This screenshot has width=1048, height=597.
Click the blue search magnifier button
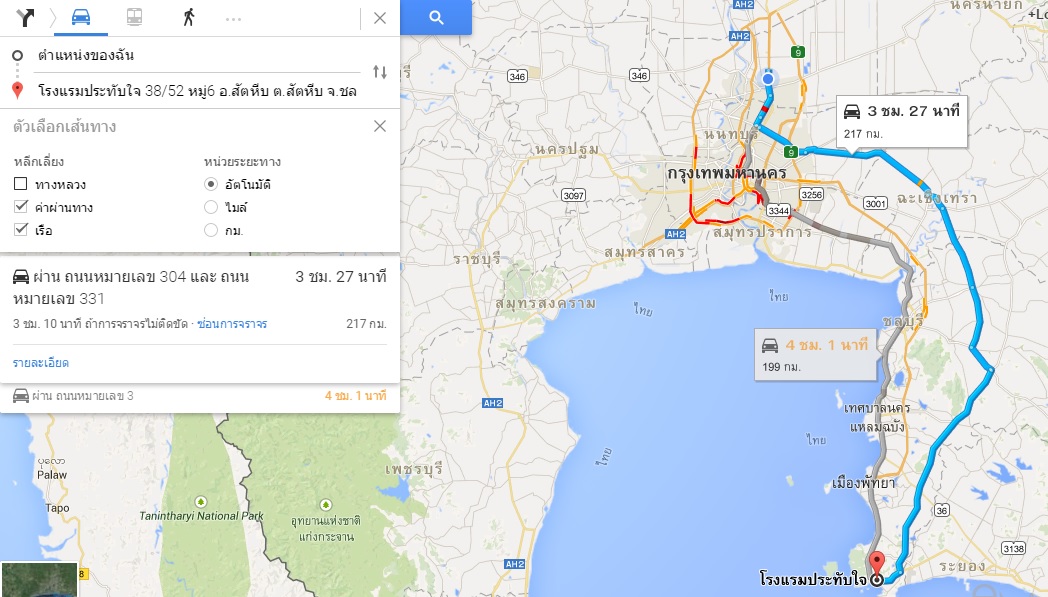436,17
